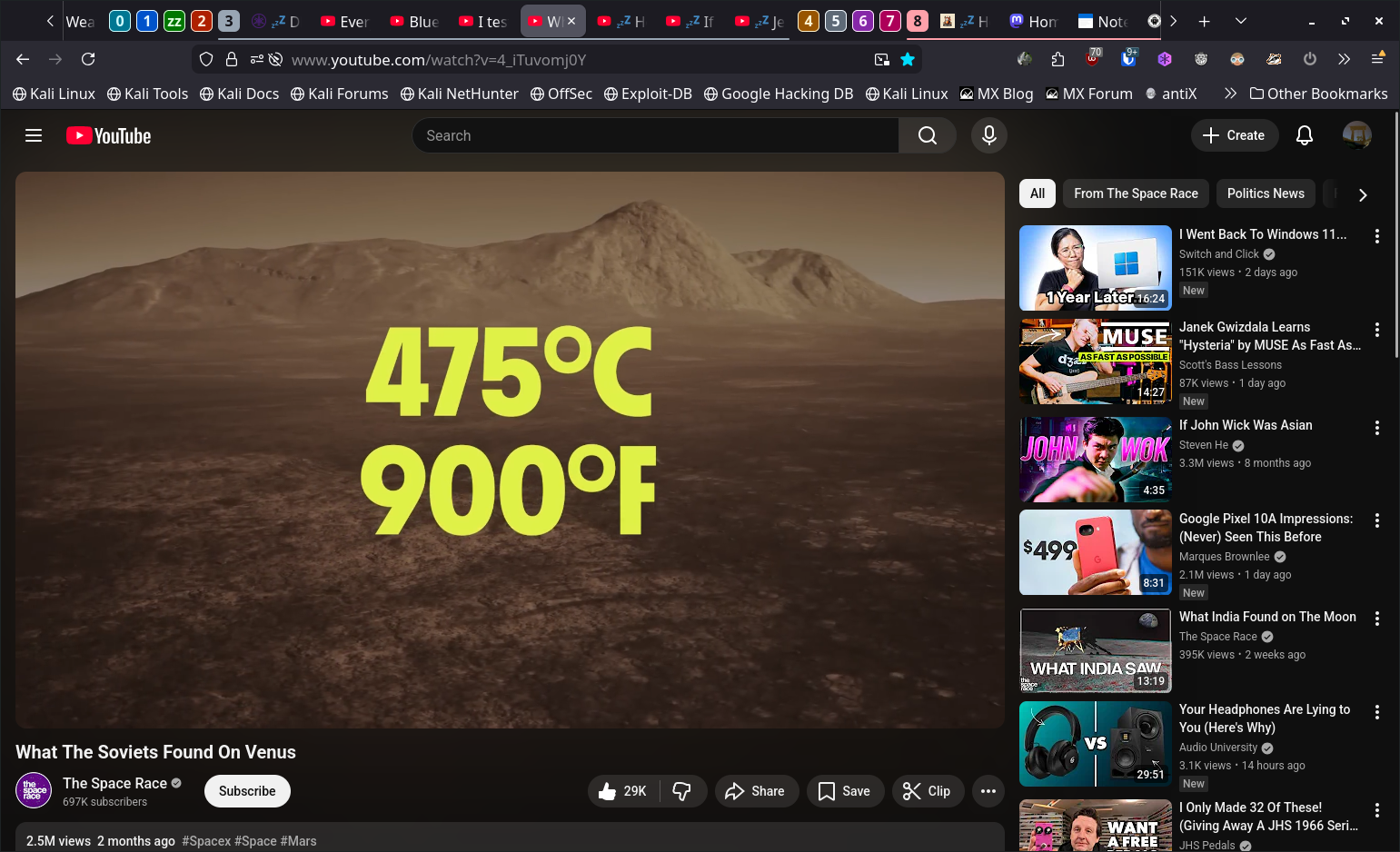Open more actions three-dot button under video

click(x=988, y=791)
